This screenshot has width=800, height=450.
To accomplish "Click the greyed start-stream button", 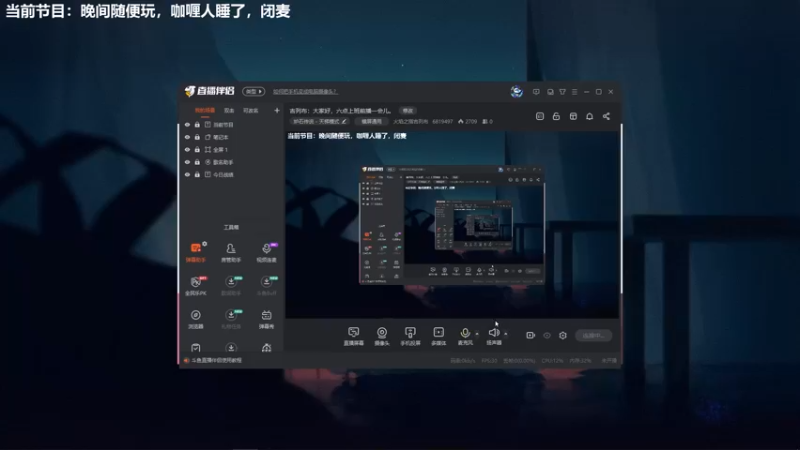I will [593, 335].
